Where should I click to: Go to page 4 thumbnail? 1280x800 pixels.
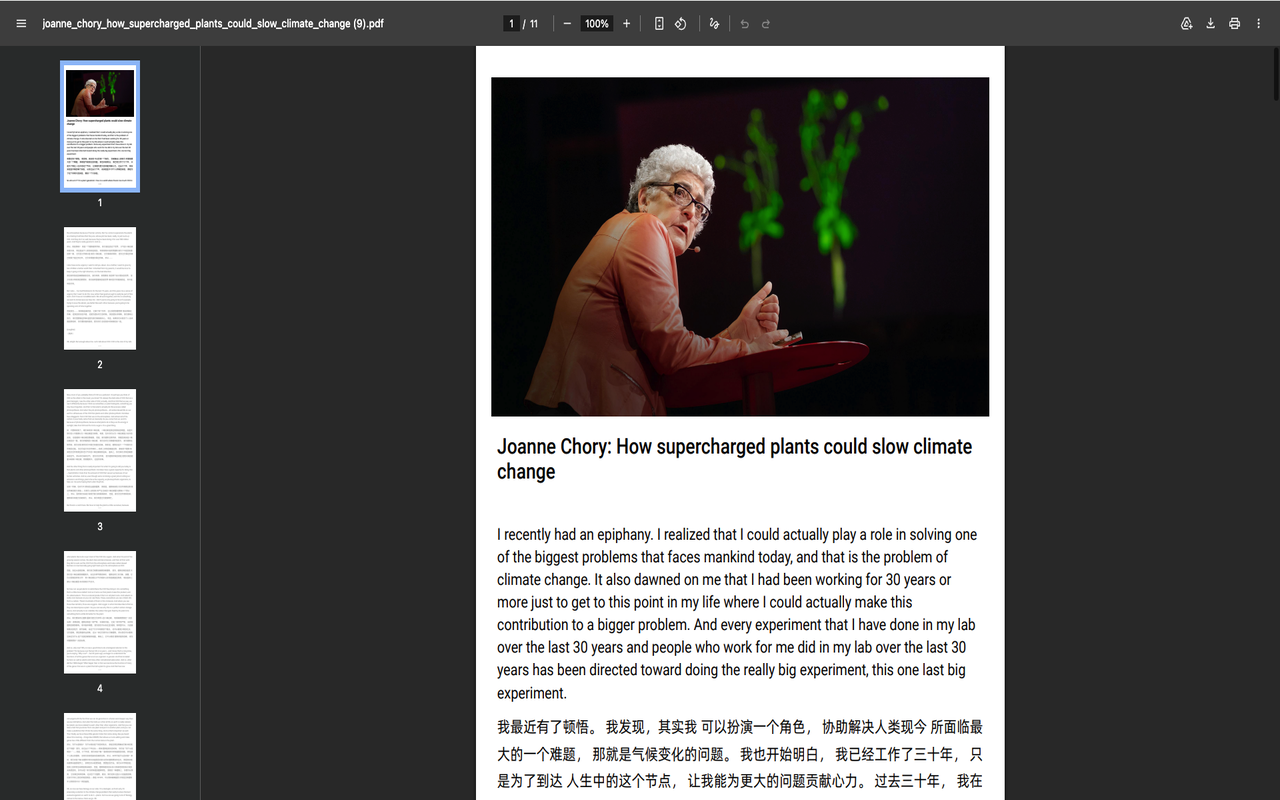click(100, 612)
